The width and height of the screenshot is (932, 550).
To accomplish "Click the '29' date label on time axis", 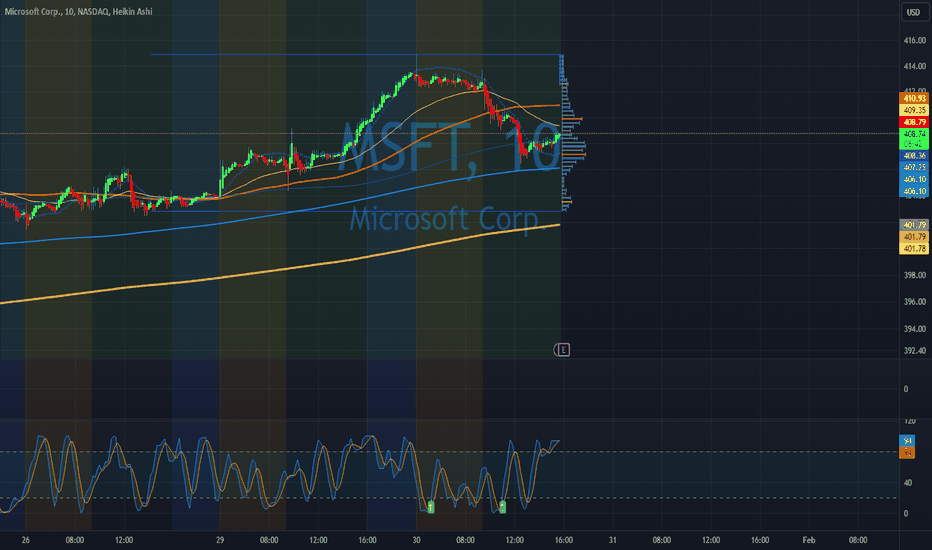I will tap(220, 540).
